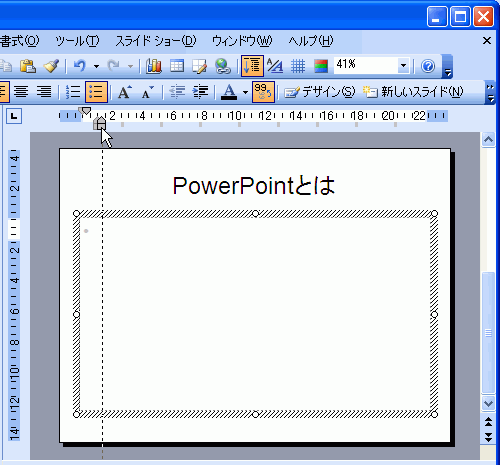Close the document with menu bar X
500x465 pixels.
pos(487,41)
